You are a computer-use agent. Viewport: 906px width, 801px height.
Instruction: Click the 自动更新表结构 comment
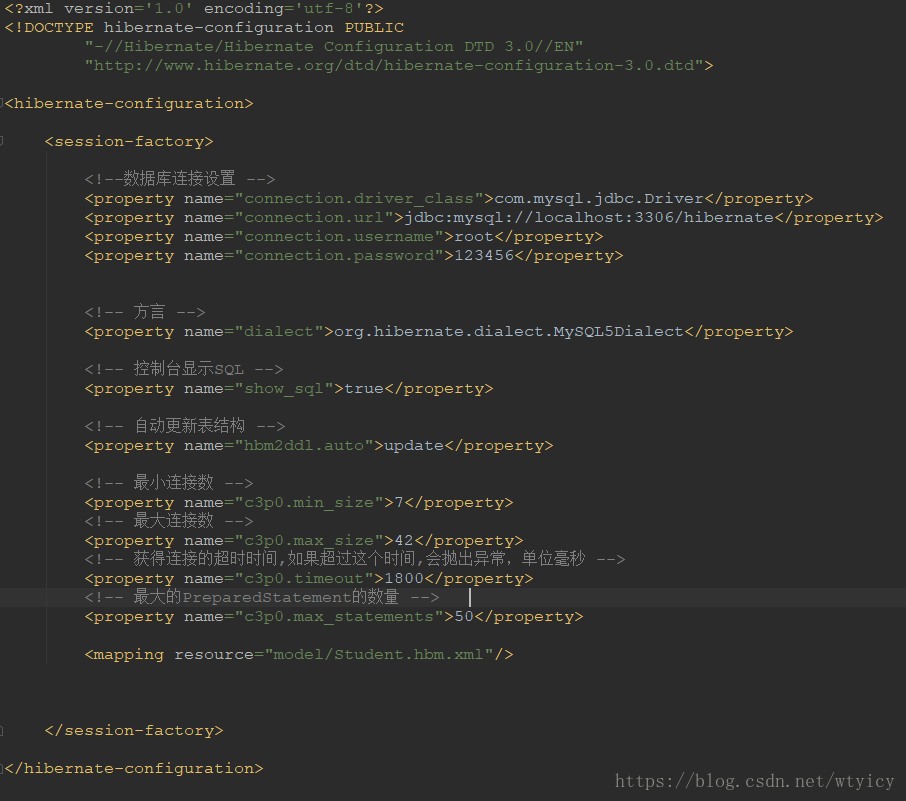[185, 426]
